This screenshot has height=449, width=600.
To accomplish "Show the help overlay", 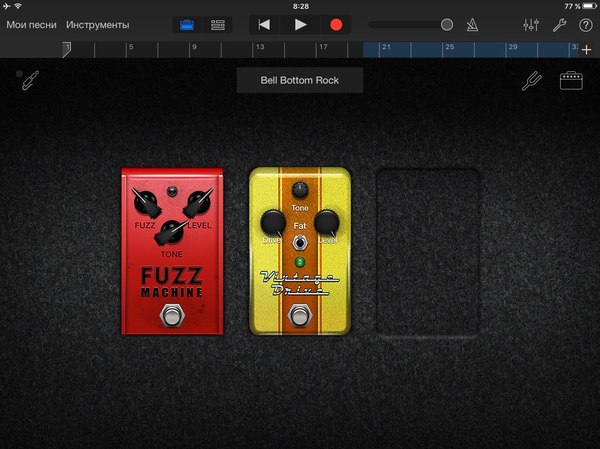I will point(585,24).
